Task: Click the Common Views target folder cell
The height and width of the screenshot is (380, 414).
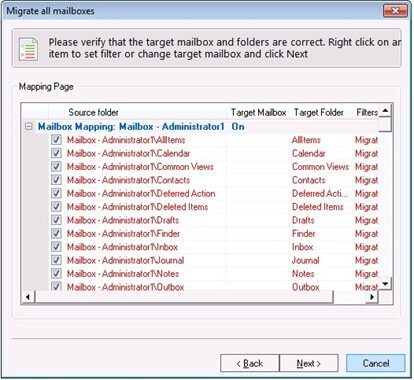Action: click(x=320, y=167)
